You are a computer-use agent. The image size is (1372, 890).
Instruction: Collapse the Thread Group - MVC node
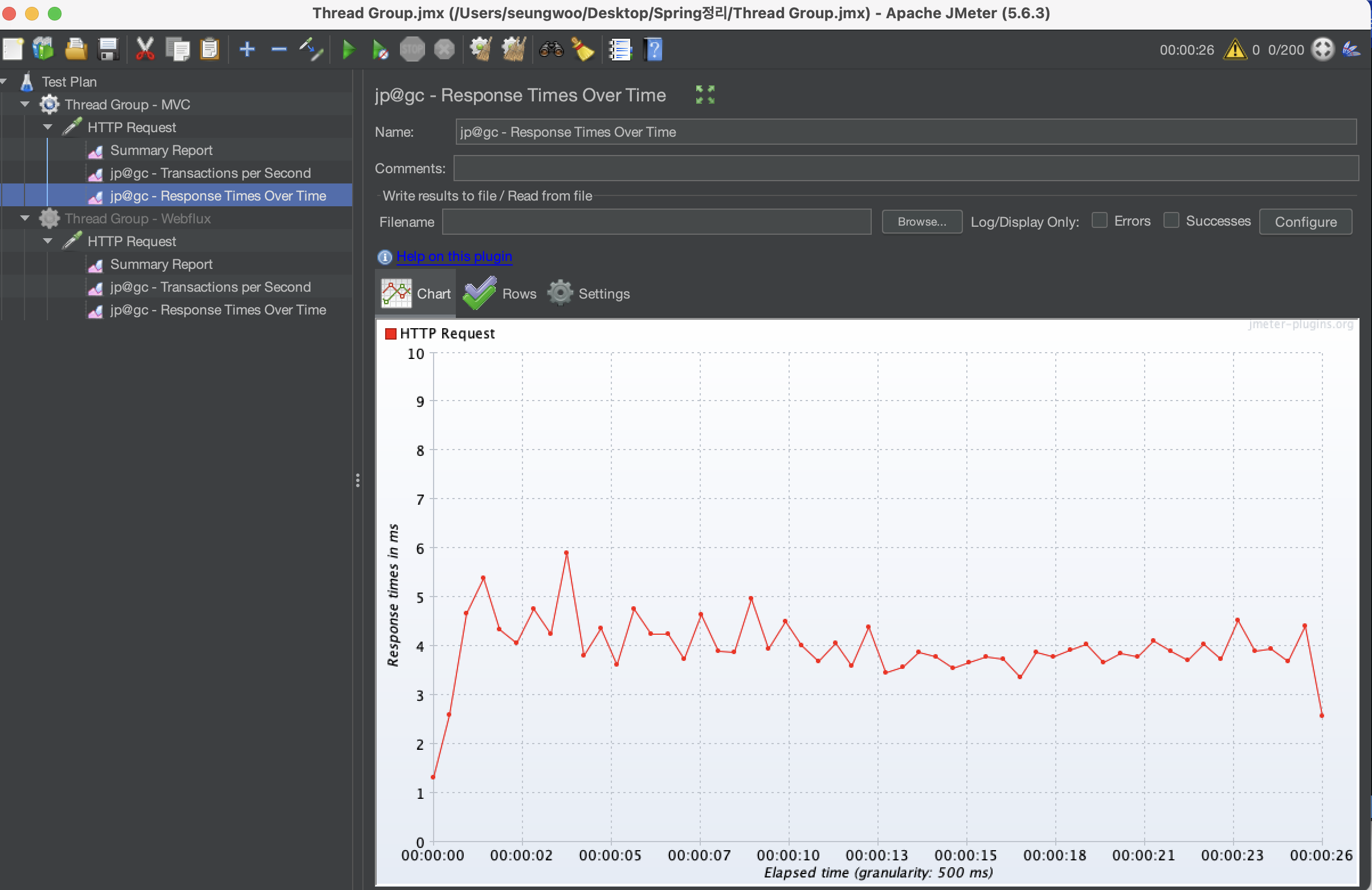25,104
